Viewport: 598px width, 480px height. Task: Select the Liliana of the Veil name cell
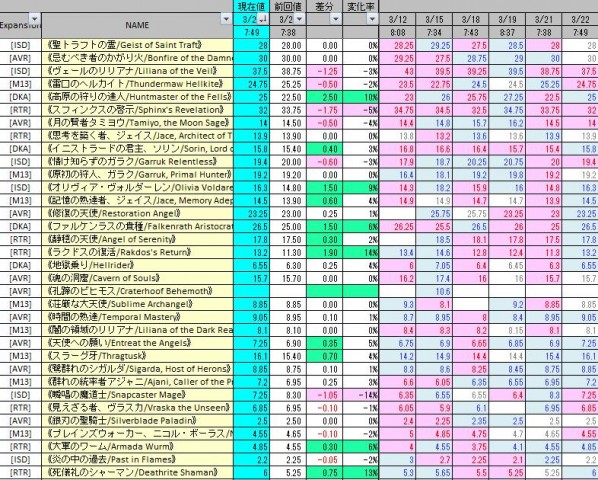(137, 71)
